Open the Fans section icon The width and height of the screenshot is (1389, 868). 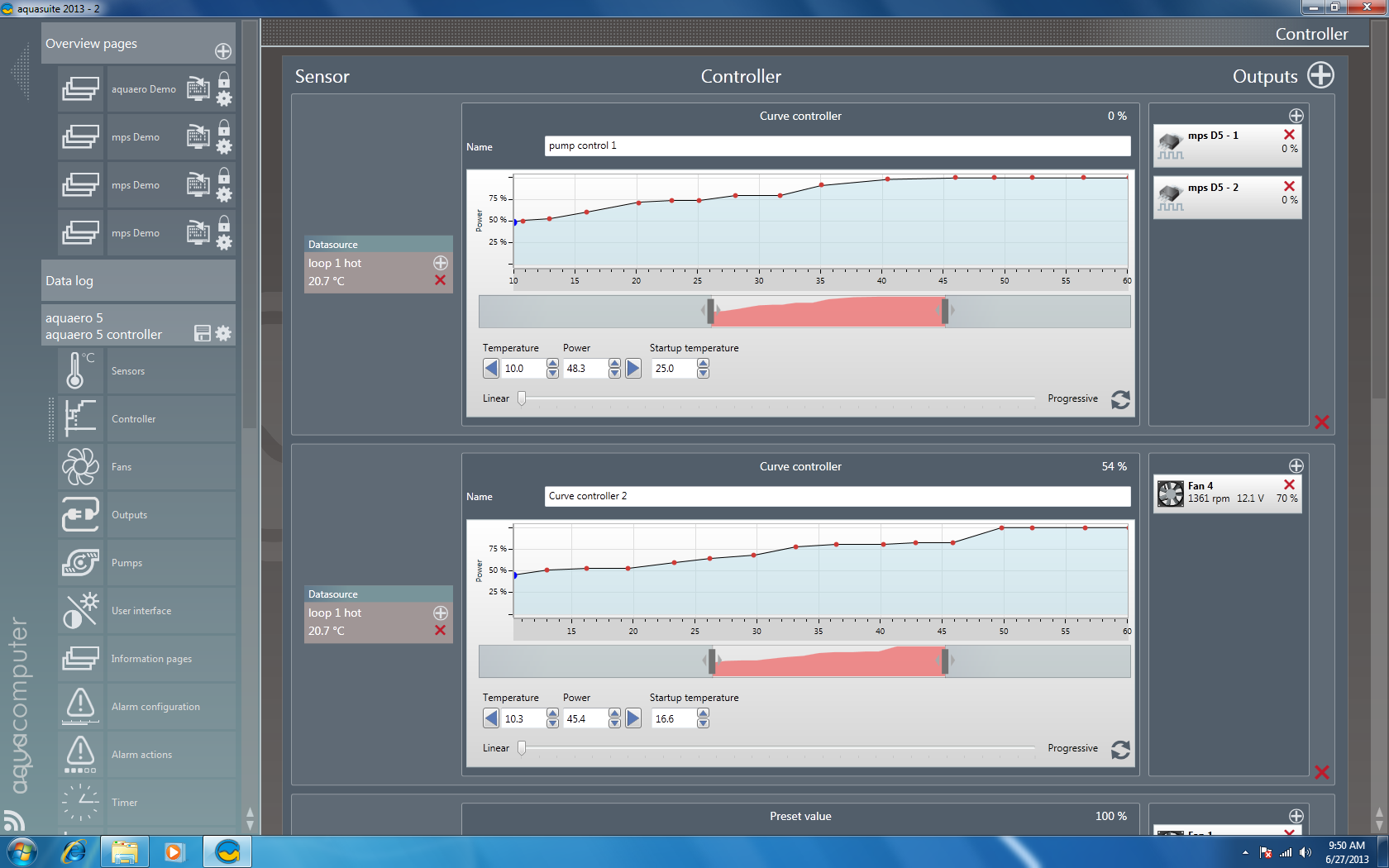(80, 467)
